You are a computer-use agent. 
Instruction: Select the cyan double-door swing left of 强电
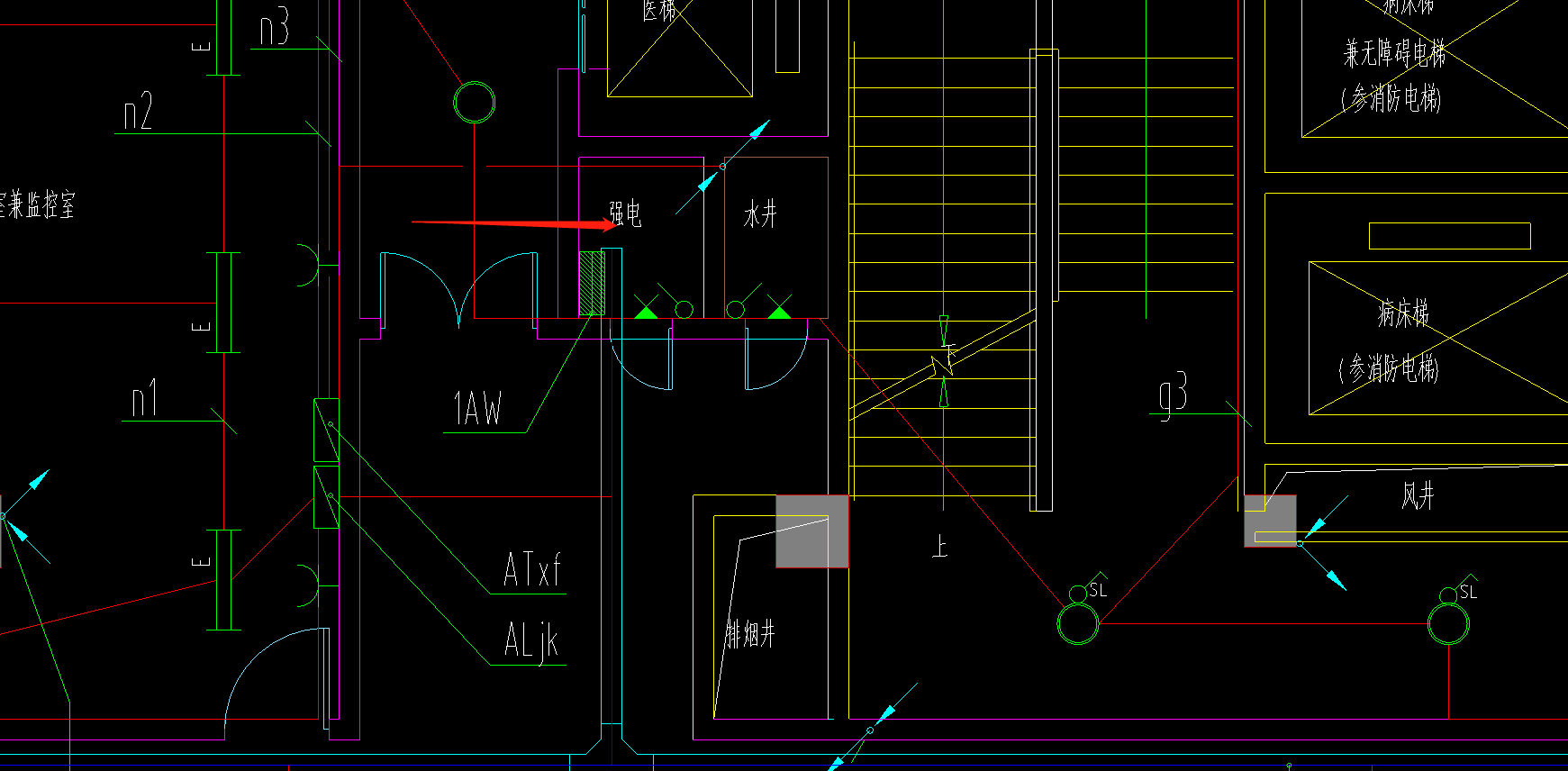click(x=459, y=288)
